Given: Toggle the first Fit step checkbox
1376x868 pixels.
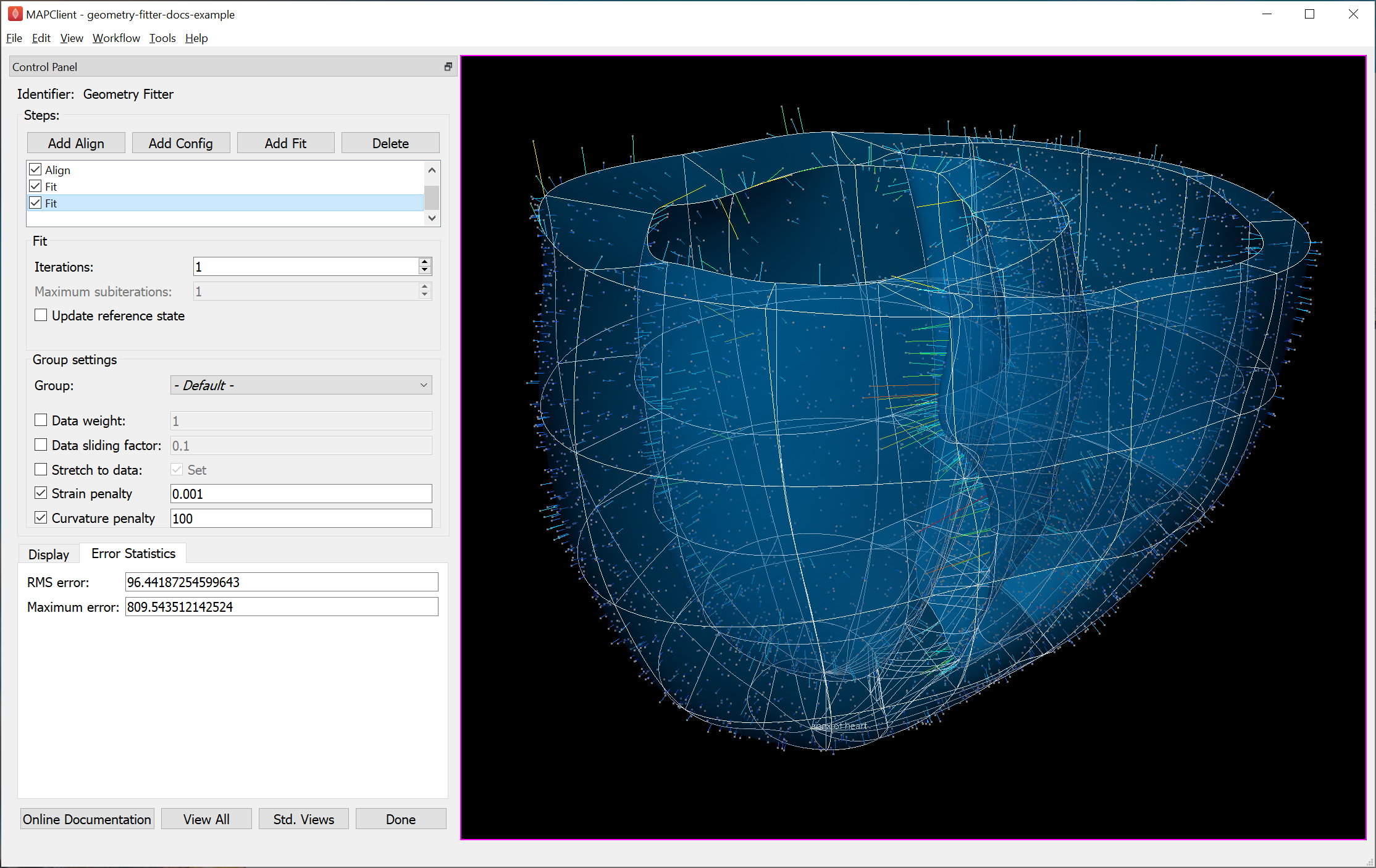Looking at the screenshot, I should tap(35, 186).
